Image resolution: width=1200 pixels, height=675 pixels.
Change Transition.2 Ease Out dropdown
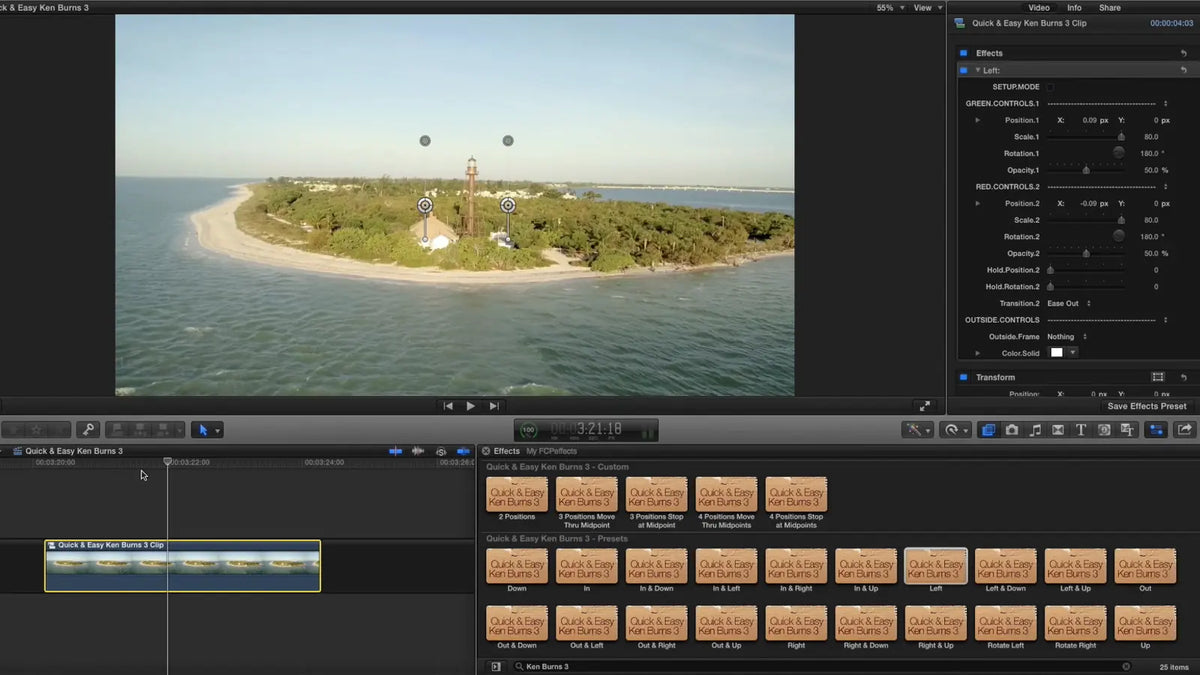(1069, 303)
